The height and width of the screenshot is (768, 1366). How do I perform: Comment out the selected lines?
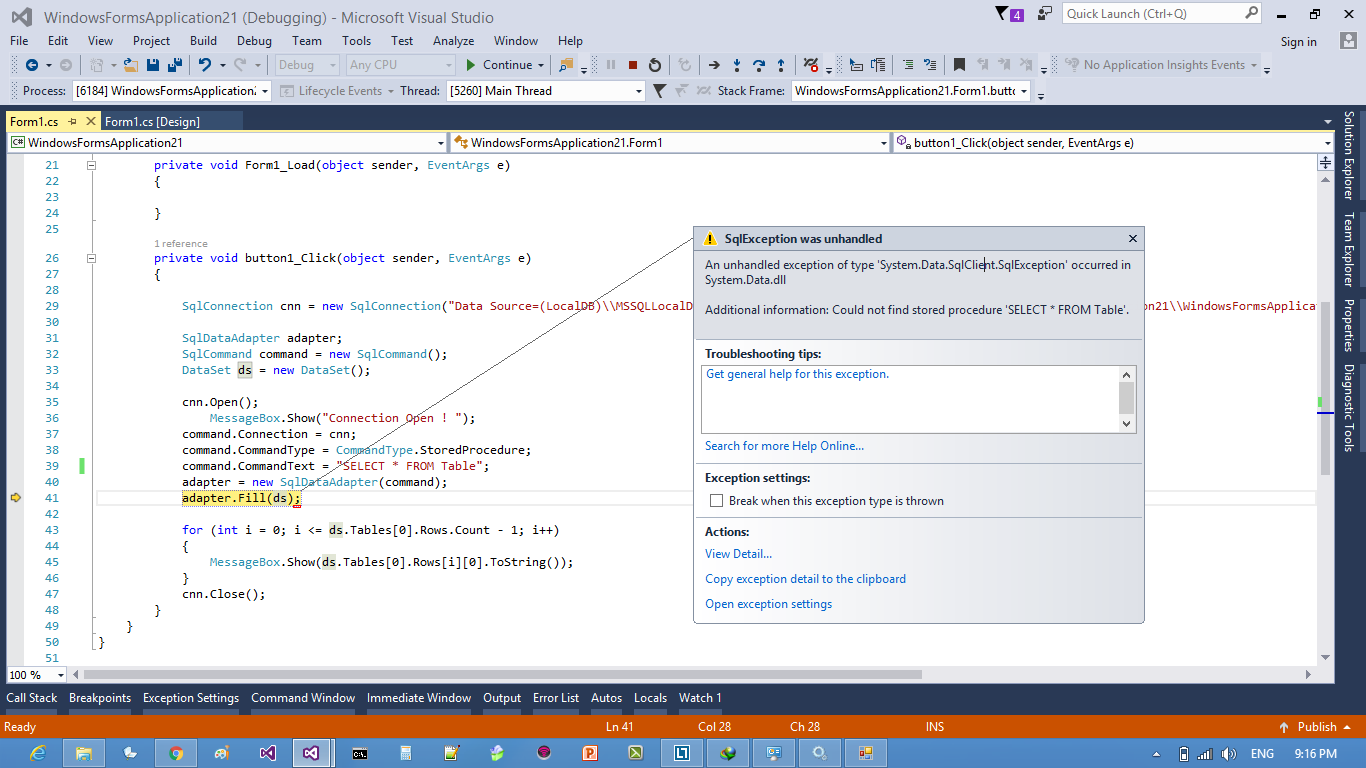(x=907, y=65)
